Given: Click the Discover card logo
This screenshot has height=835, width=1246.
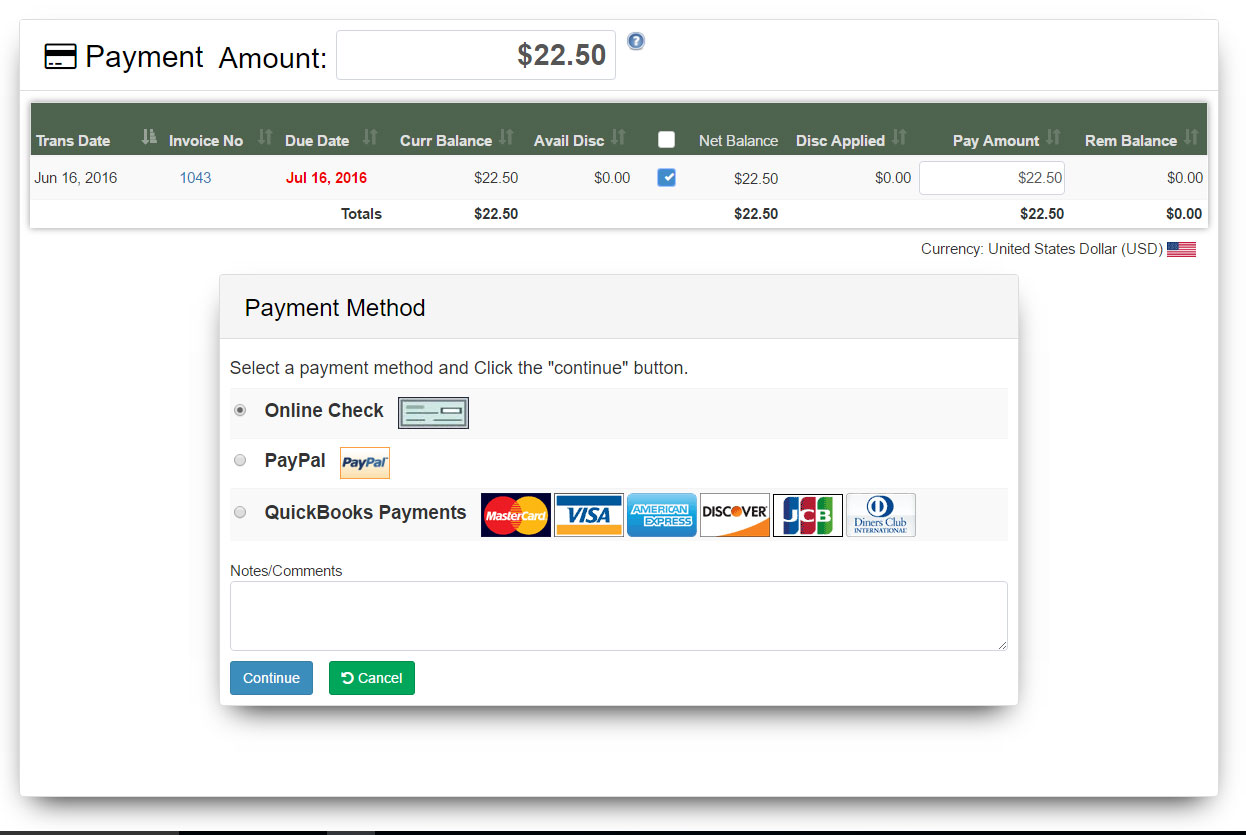Looking at the screenshot, I should tap(734, 514).
